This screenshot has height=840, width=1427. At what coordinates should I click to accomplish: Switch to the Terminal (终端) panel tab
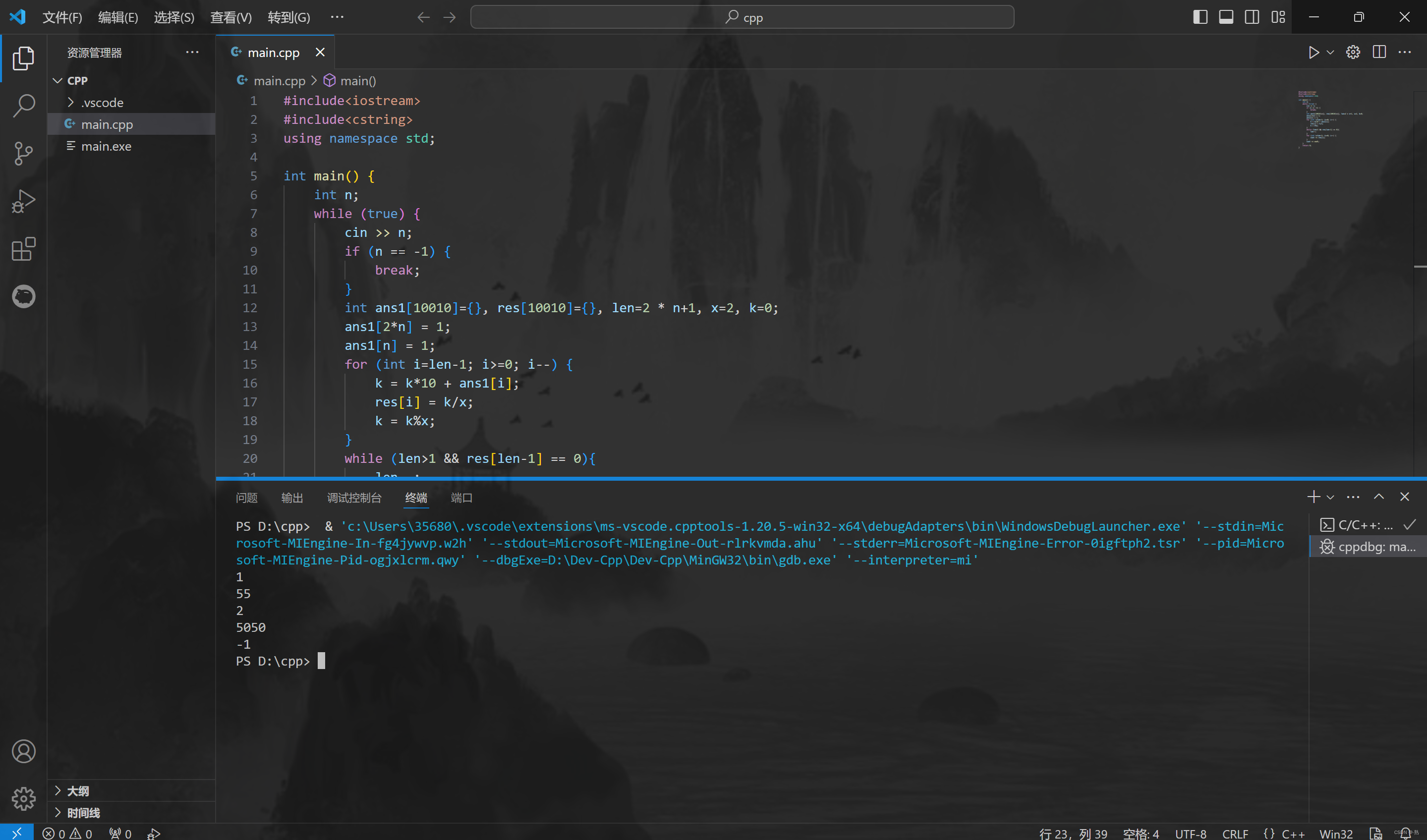[x=416, y=498]
